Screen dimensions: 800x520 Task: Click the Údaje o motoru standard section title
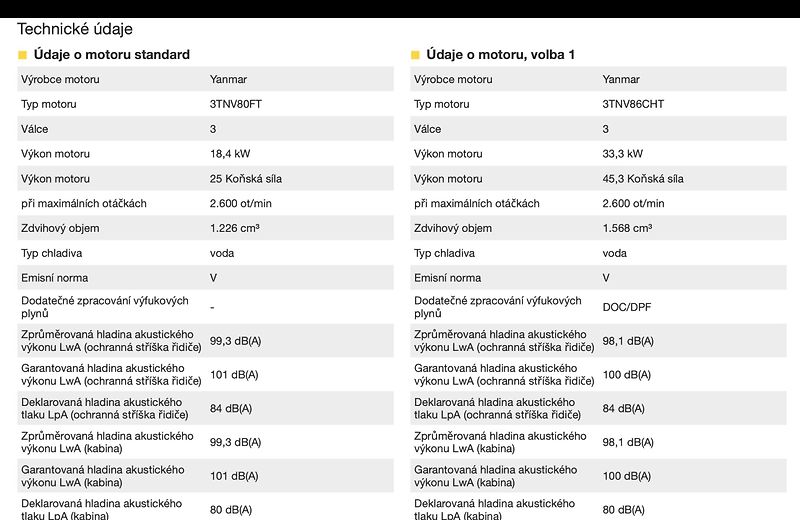(112, 55)
